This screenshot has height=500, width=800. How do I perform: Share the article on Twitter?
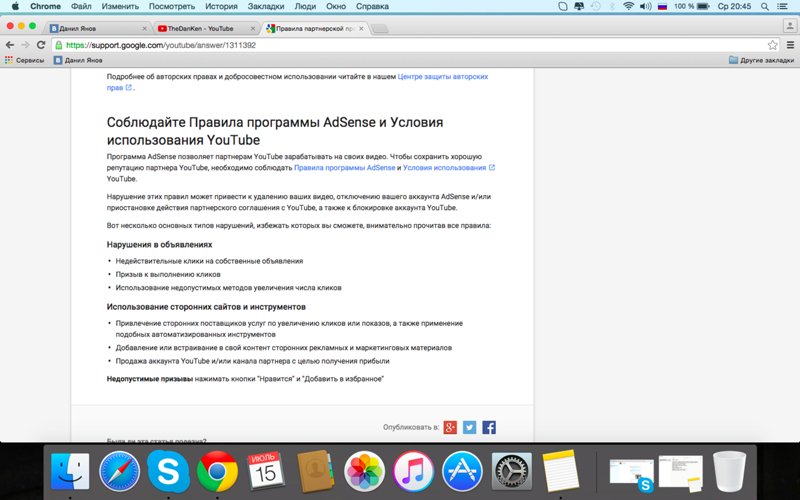(469, 427)
